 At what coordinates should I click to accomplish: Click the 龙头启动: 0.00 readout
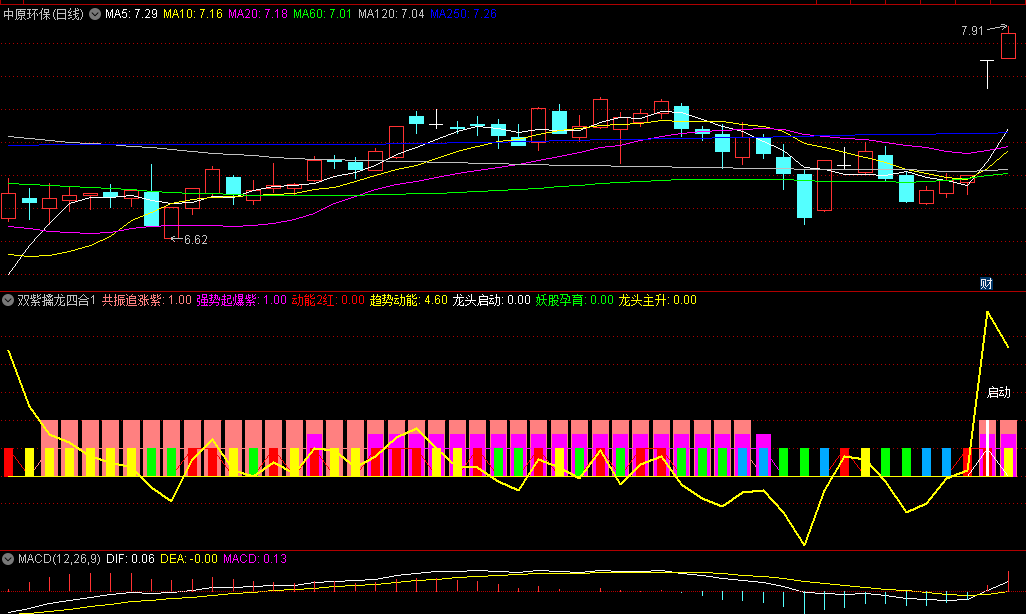(x=491, y=300)
